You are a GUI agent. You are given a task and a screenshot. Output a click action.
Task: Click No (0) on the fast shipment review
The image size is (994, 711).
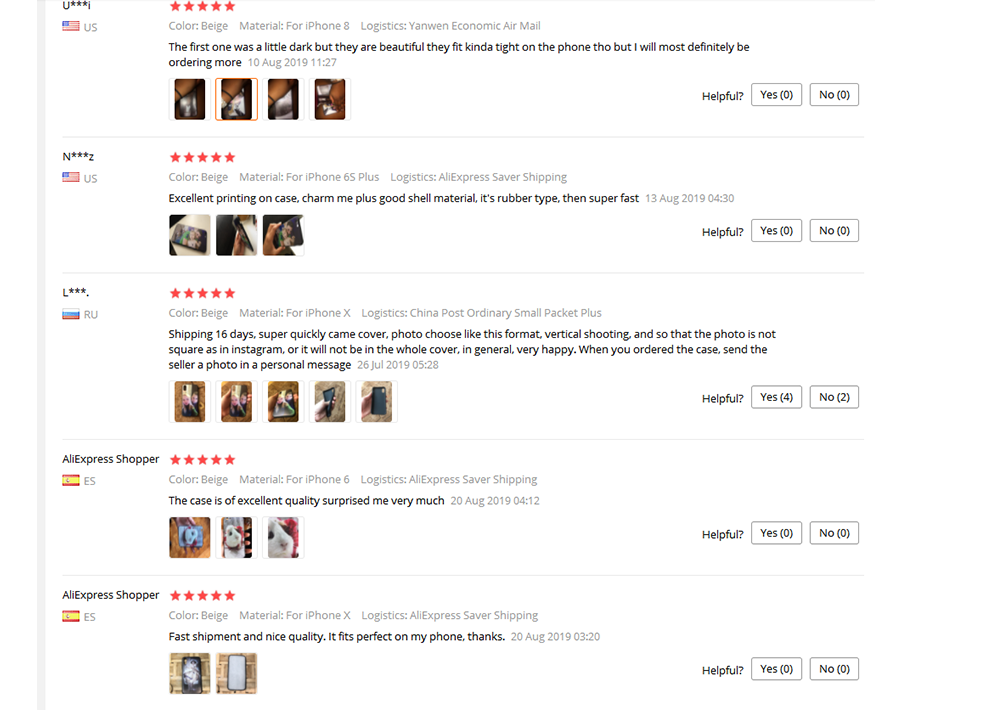(834, 669)
